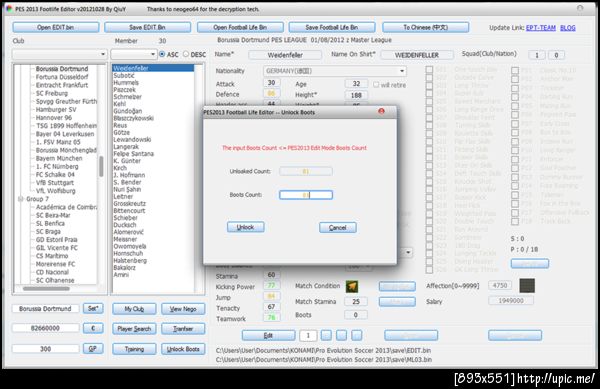The height and width of the screenshot is (389, 600).
Task: Tick the Jumping Volley skill checkbox
Action: pyautogui.click(x=429, y=190)
